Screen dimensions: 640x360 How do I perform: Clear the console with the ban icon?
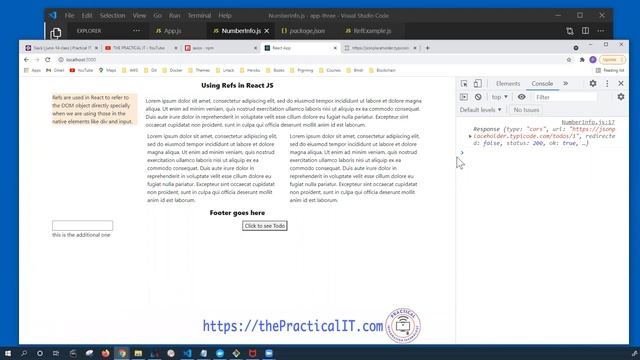click(x=478, y=97)
